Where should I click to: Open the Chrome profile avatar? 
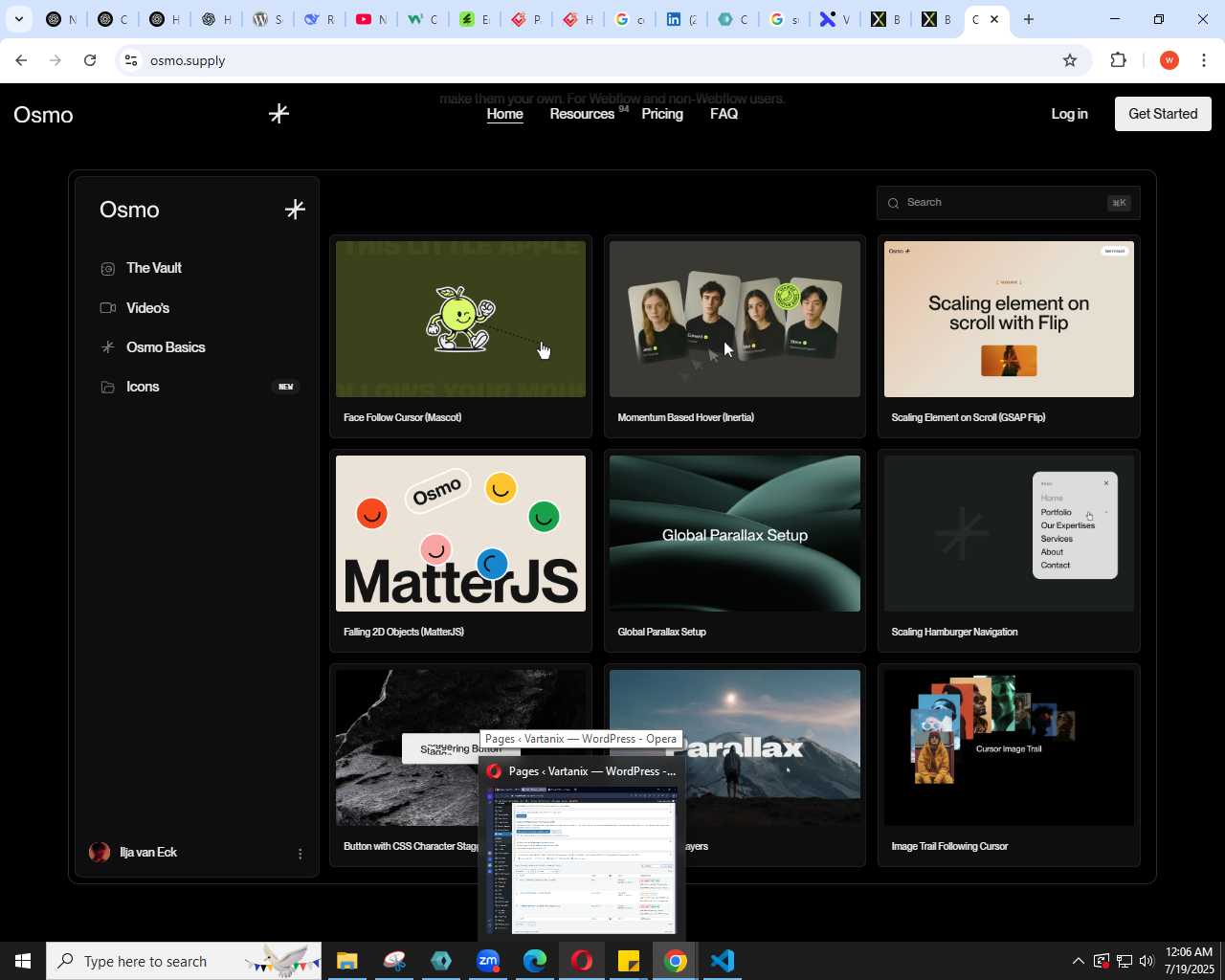point(1169,60)
